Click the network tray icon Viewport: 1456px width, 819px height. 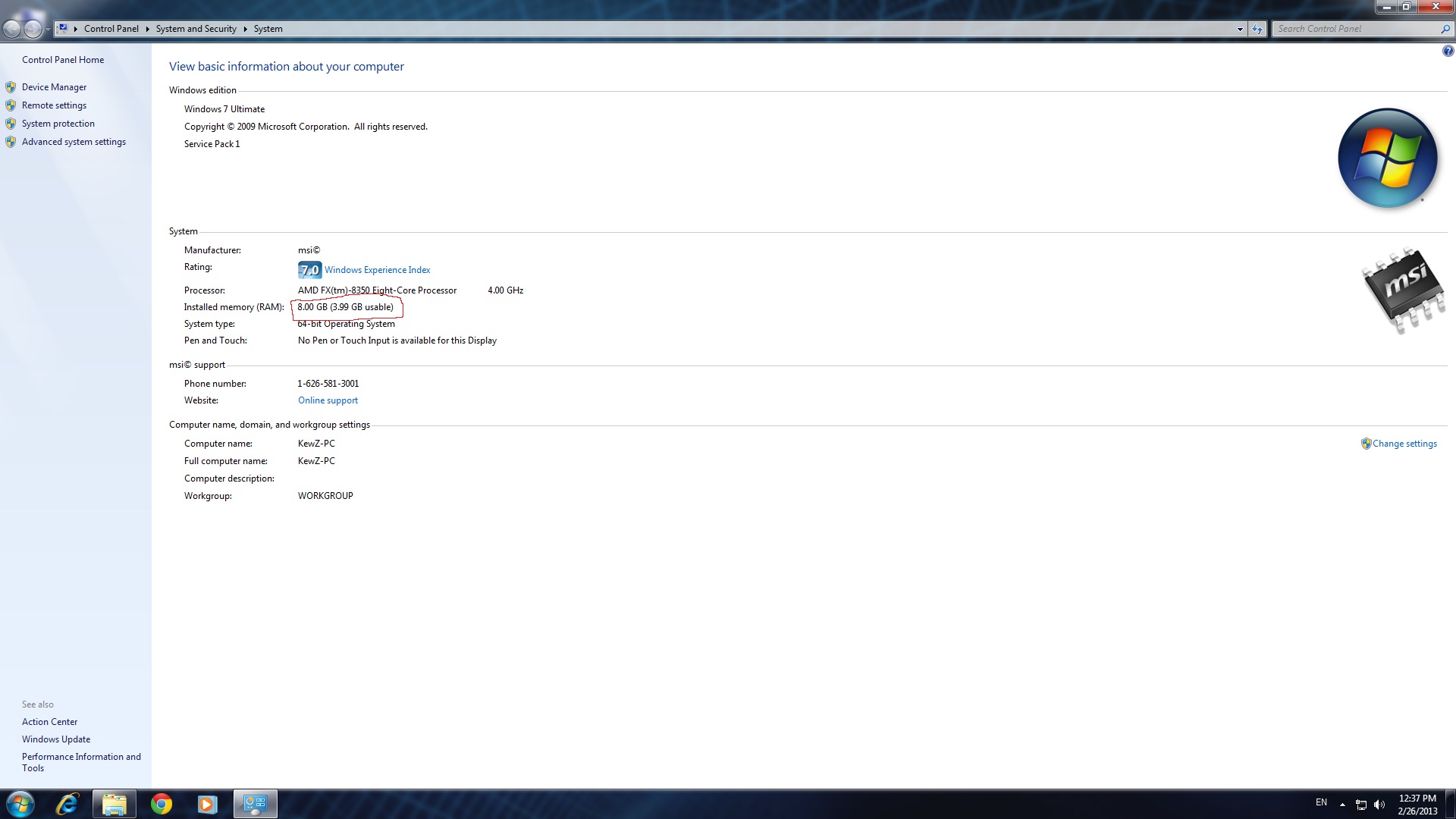tap(1361, 805)
